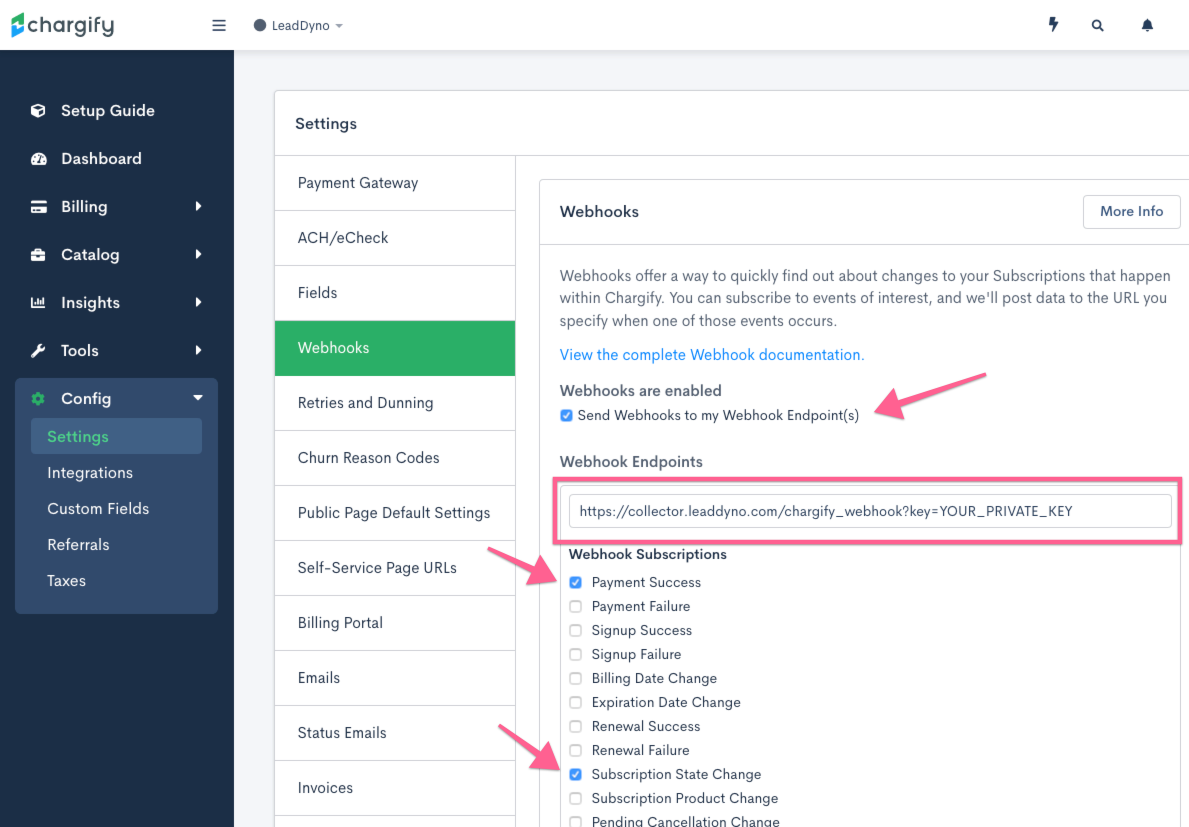Open the search magnifier icon
Image resolution: width=1189 pixels, height=827 pixels.
click(x=1097, y=25)
